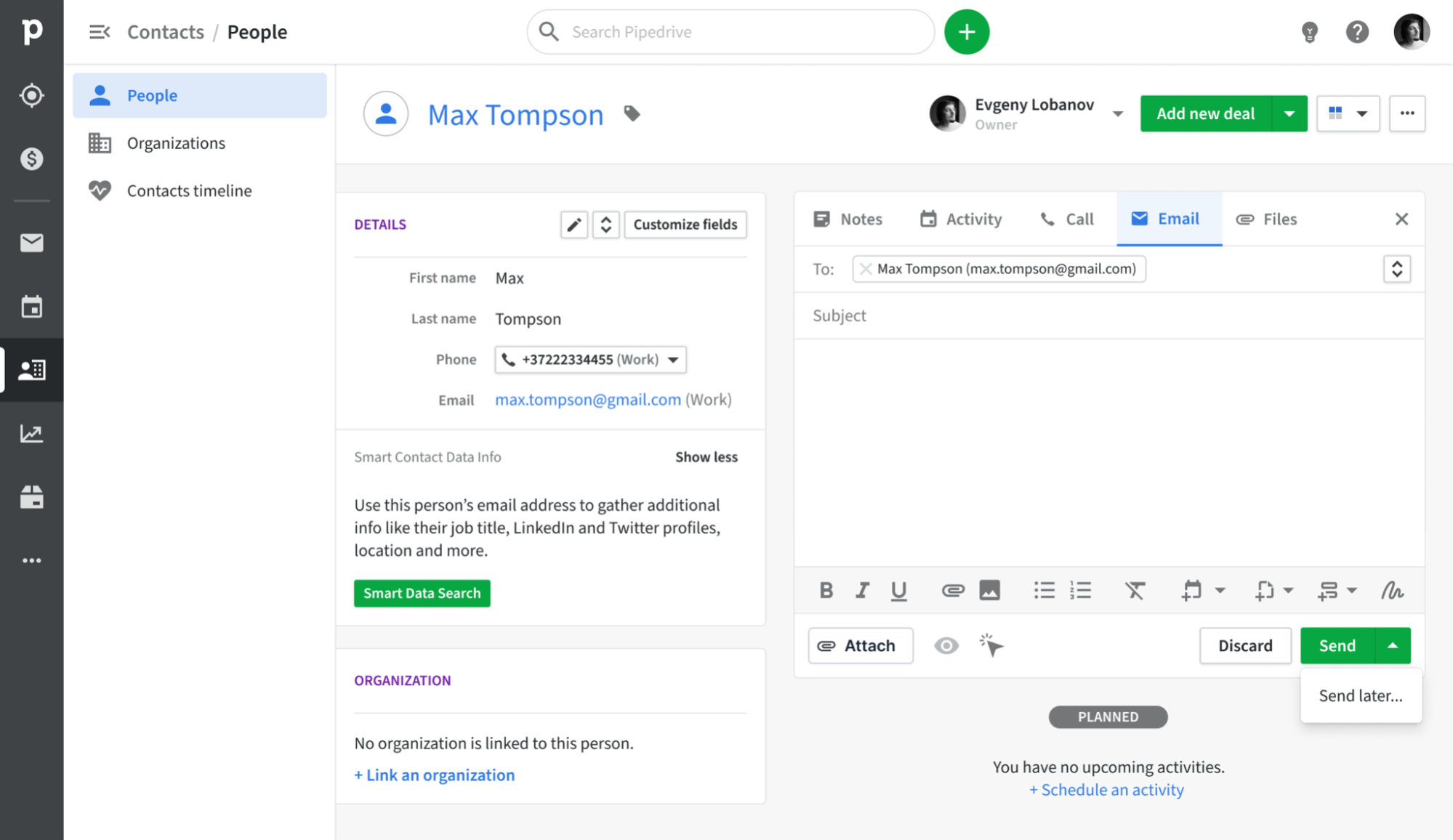This screenshot has height=840, width=1453.
Task: Toggle bold formatting in the email editor
Action: click(826, 590)
